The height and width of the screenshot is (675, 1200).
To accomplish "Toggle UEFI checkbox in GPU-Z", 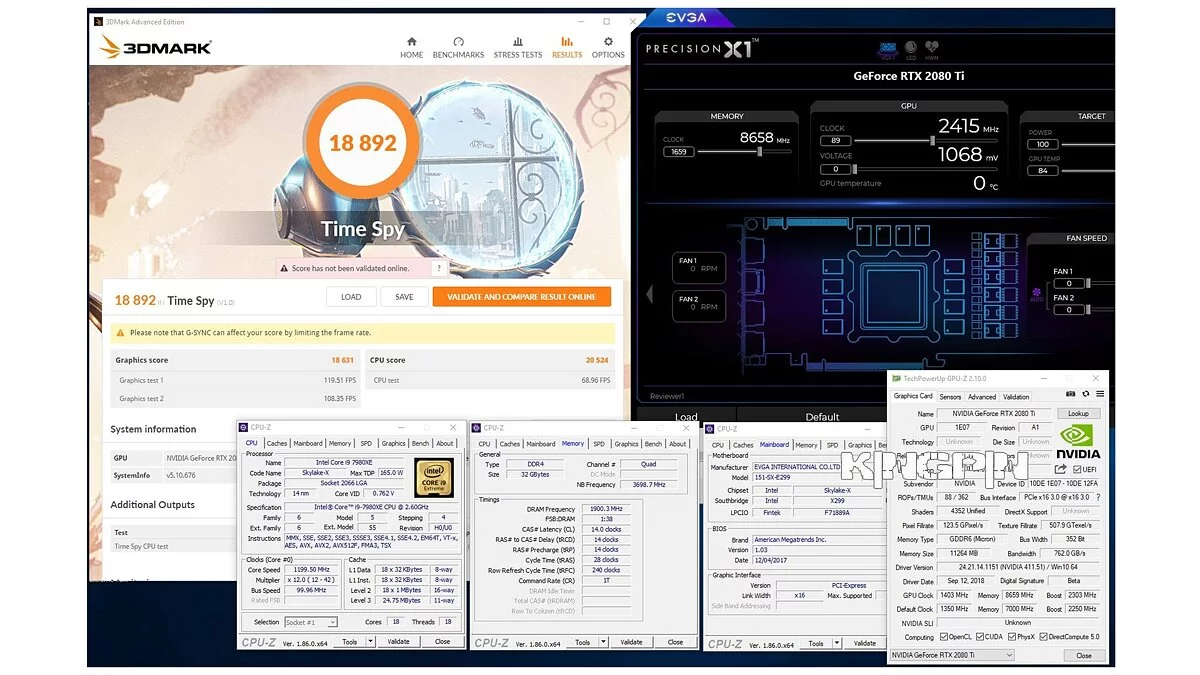I will 1077,469.
